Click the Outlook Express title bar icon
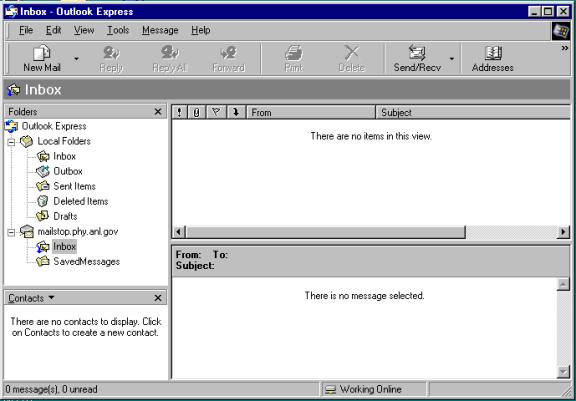This screenshot has width=576, height=401. pyautogui.click(x=11, y=11)
